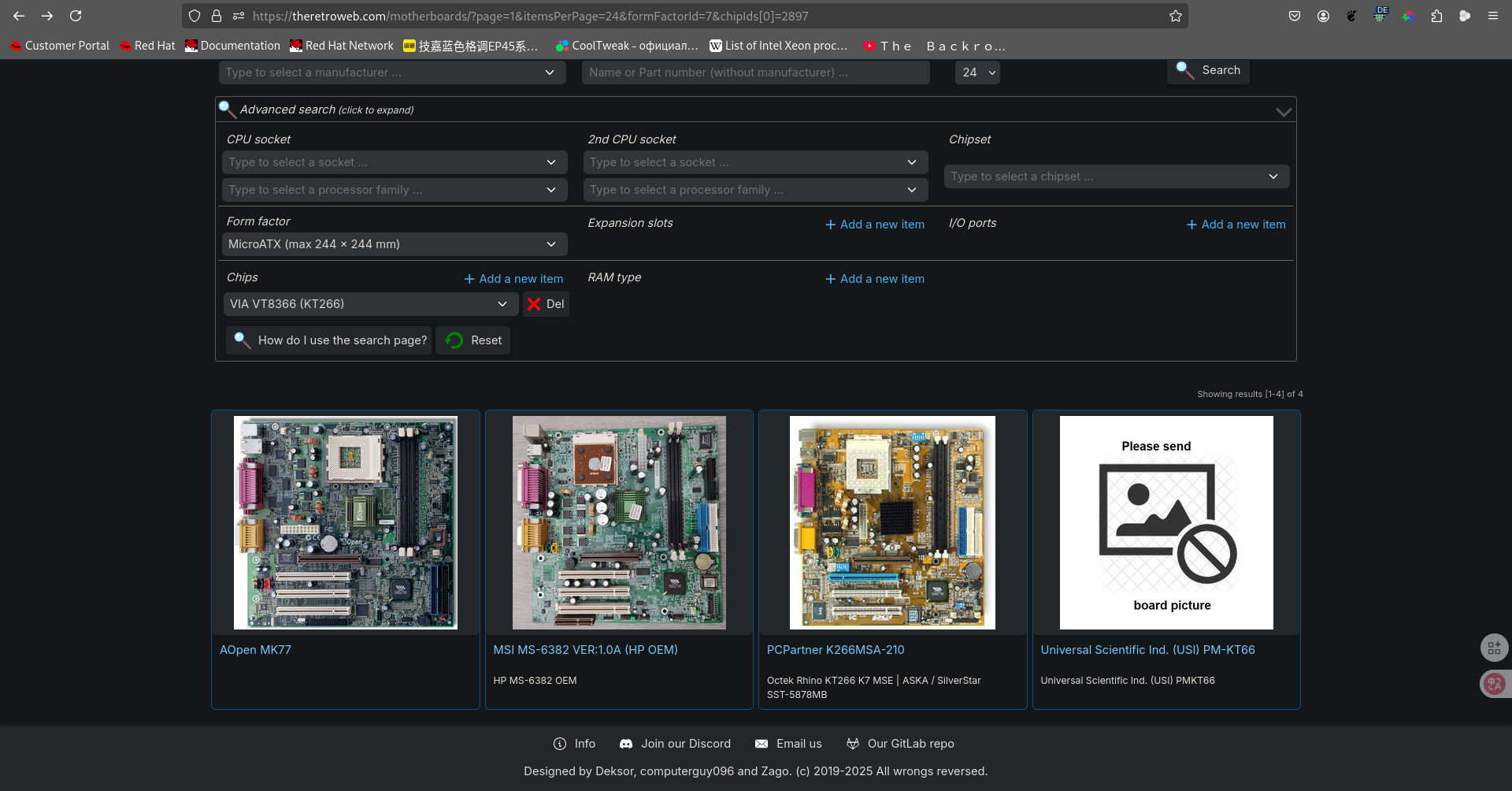
Task: Reload the page with the browser refresh icon
Action: pos(76,16)
